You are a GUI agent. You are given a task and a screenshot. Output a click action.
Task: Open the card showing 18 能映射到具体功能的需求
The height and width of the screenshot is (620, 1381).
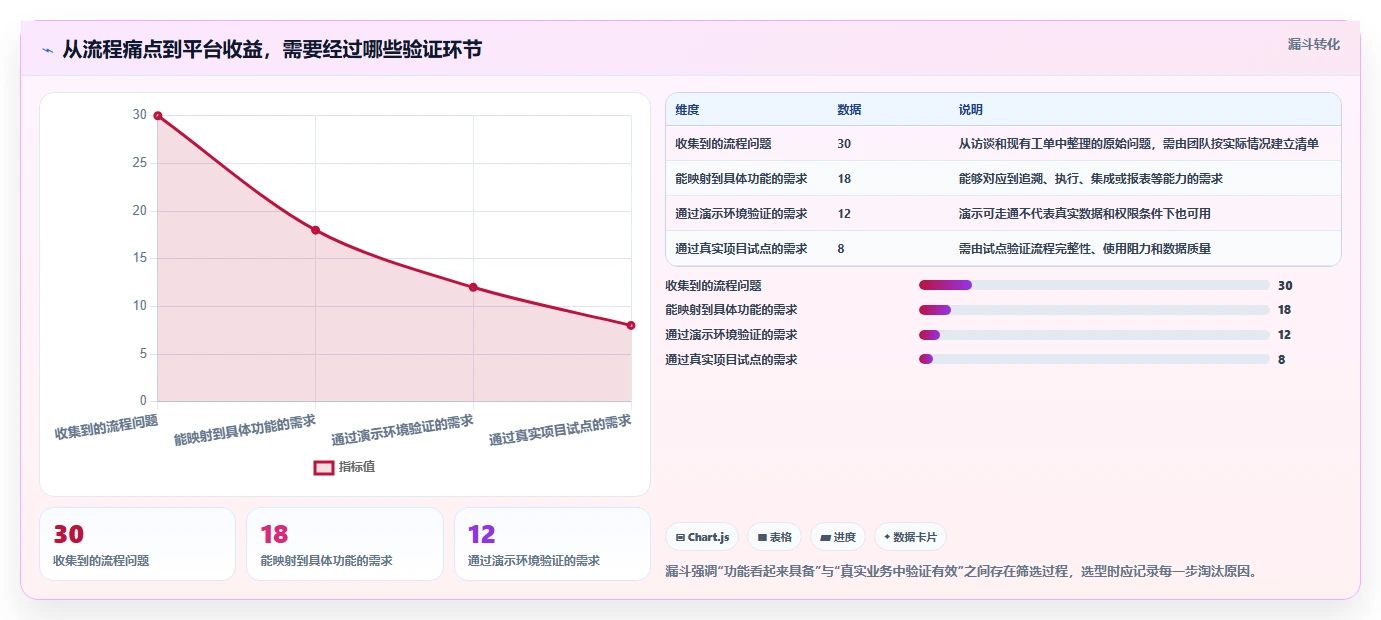(344, 544)
